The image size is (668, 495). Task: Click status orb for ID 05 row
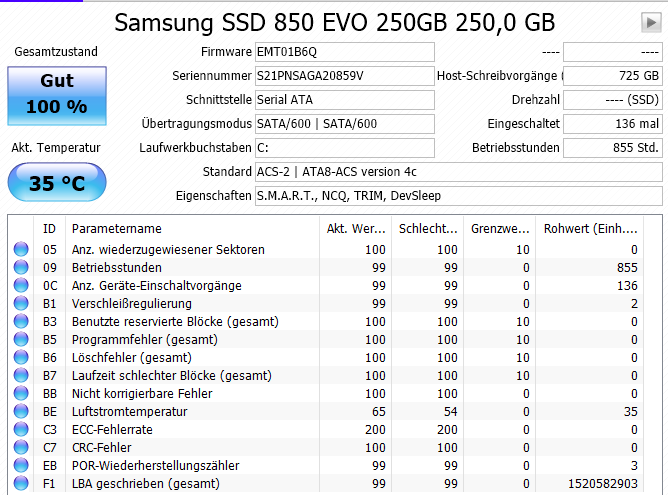(21, 249)
